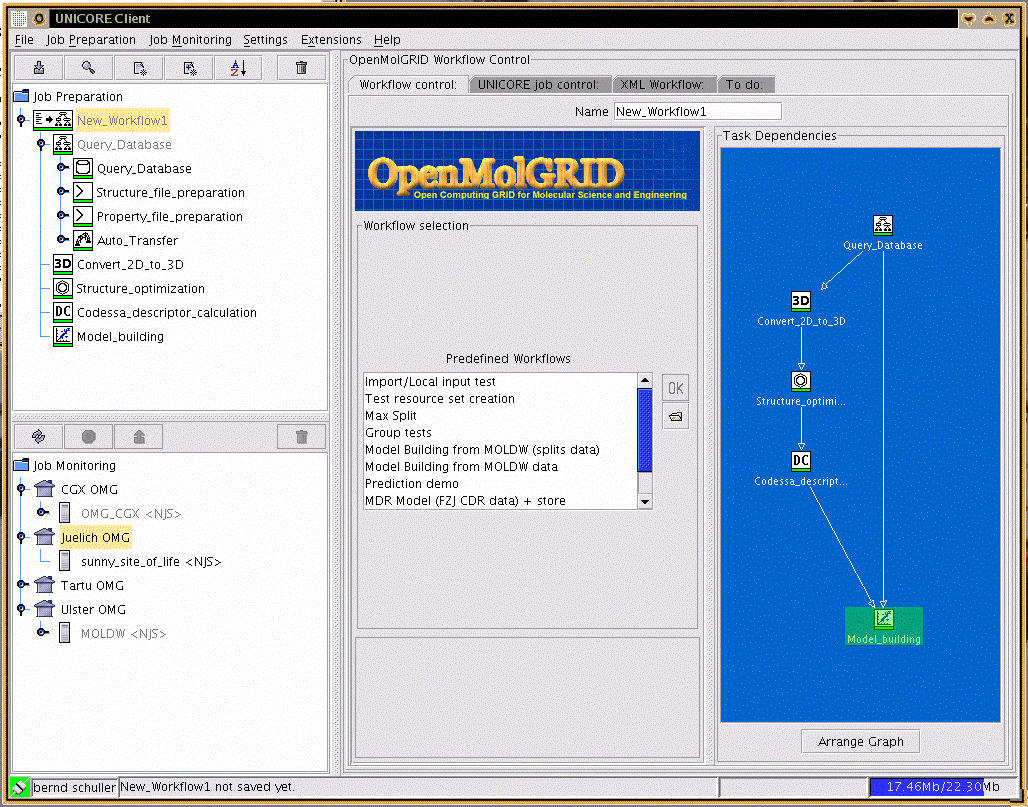The width and height of the screenshot is (1028, 807).
Task: Collapse the CGX OMG site node
Action: pyautogui.click(x=22, y=488)
